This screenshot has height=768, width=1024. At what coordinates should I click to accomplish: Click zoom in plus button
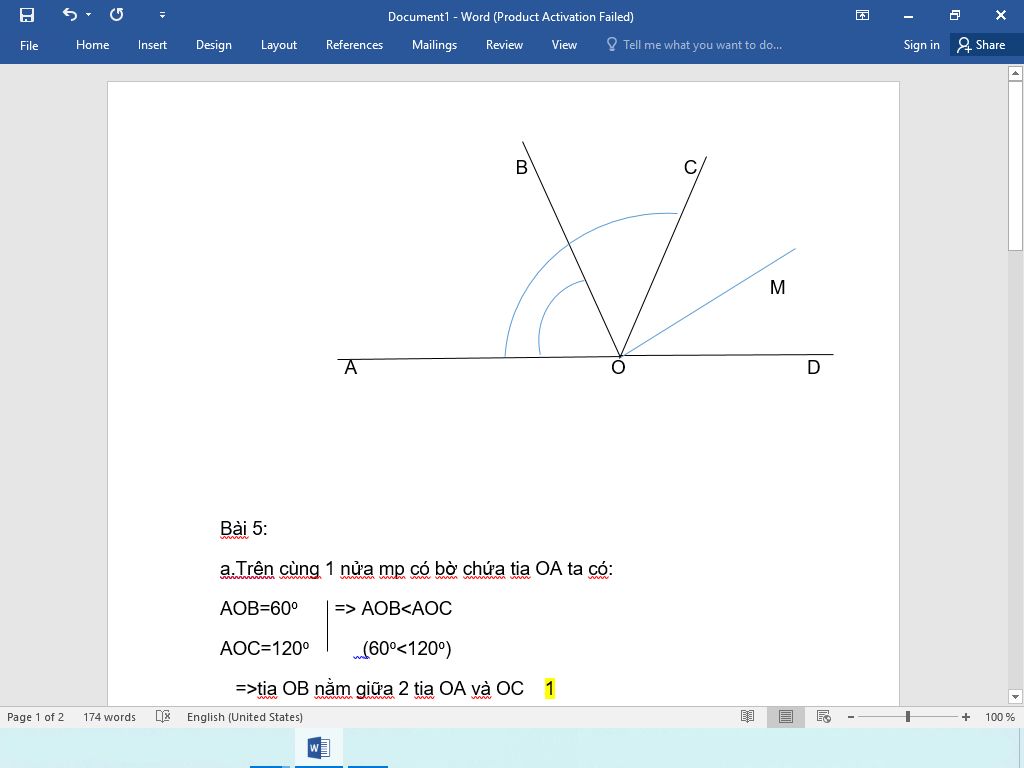coord(966,717)
